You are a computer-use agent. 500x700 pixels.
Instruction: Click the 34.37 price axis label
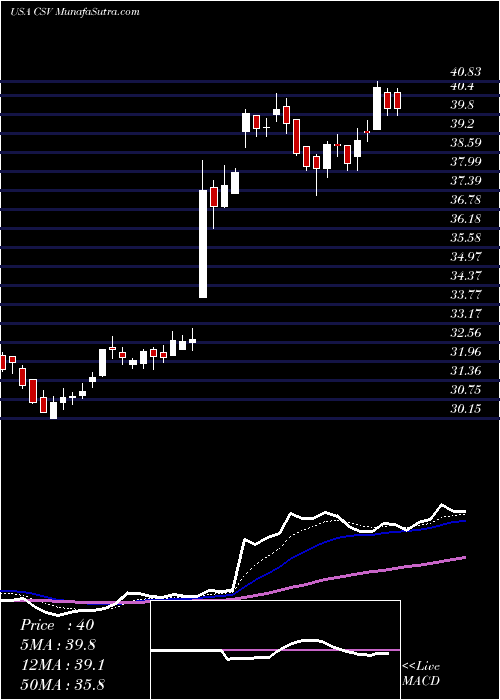(x=465, y=276)
